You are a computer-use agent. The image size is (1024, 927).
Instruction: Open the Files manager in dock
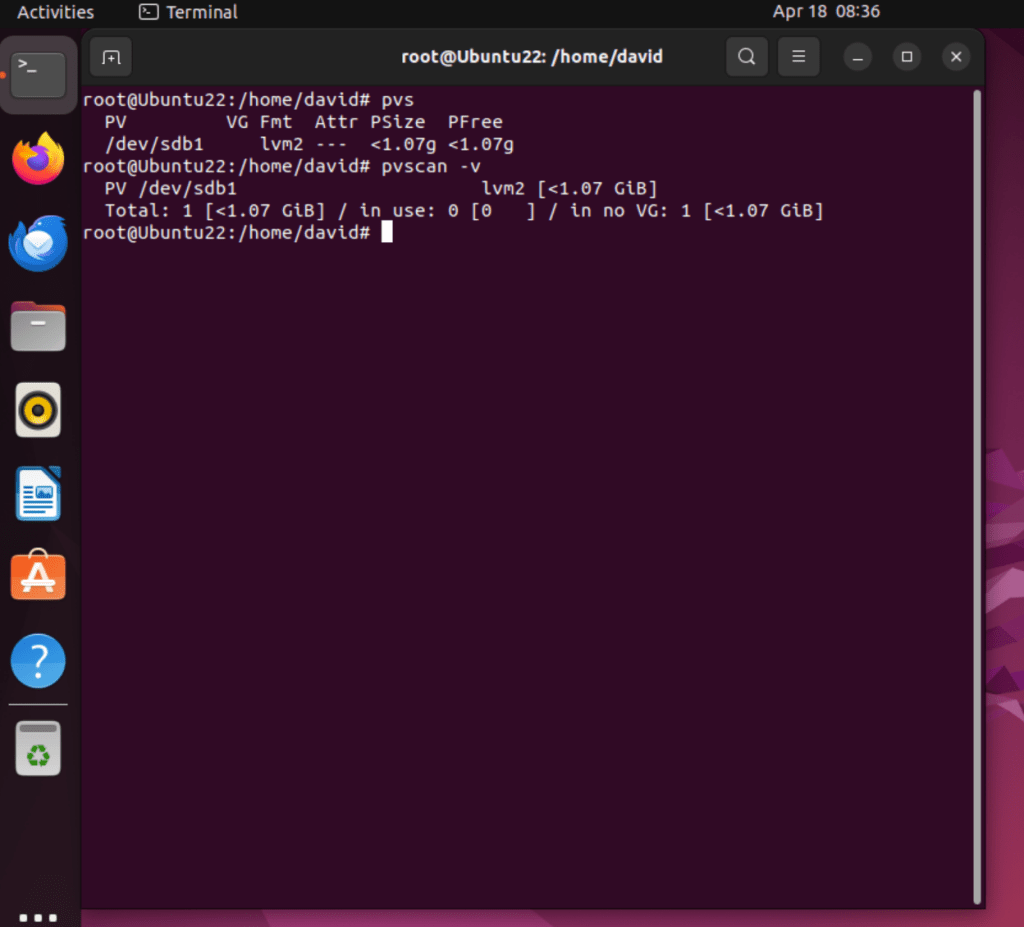(38, 326)
